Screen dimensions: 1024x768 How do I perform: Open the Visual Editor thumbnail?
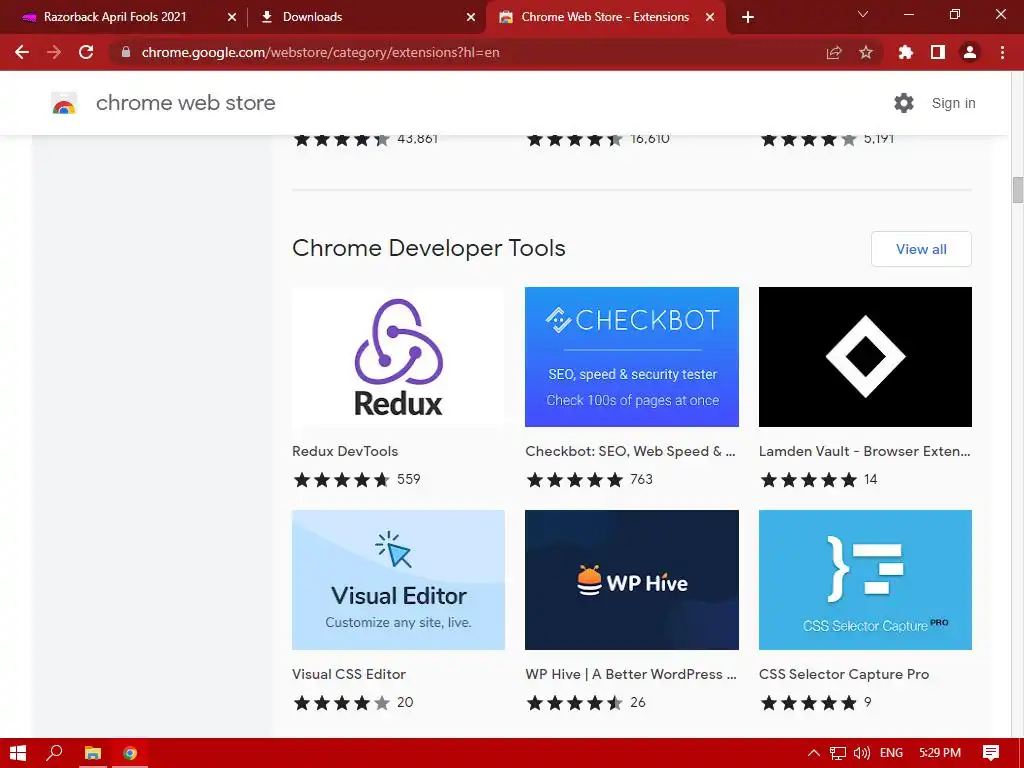(x=398, y=580)
